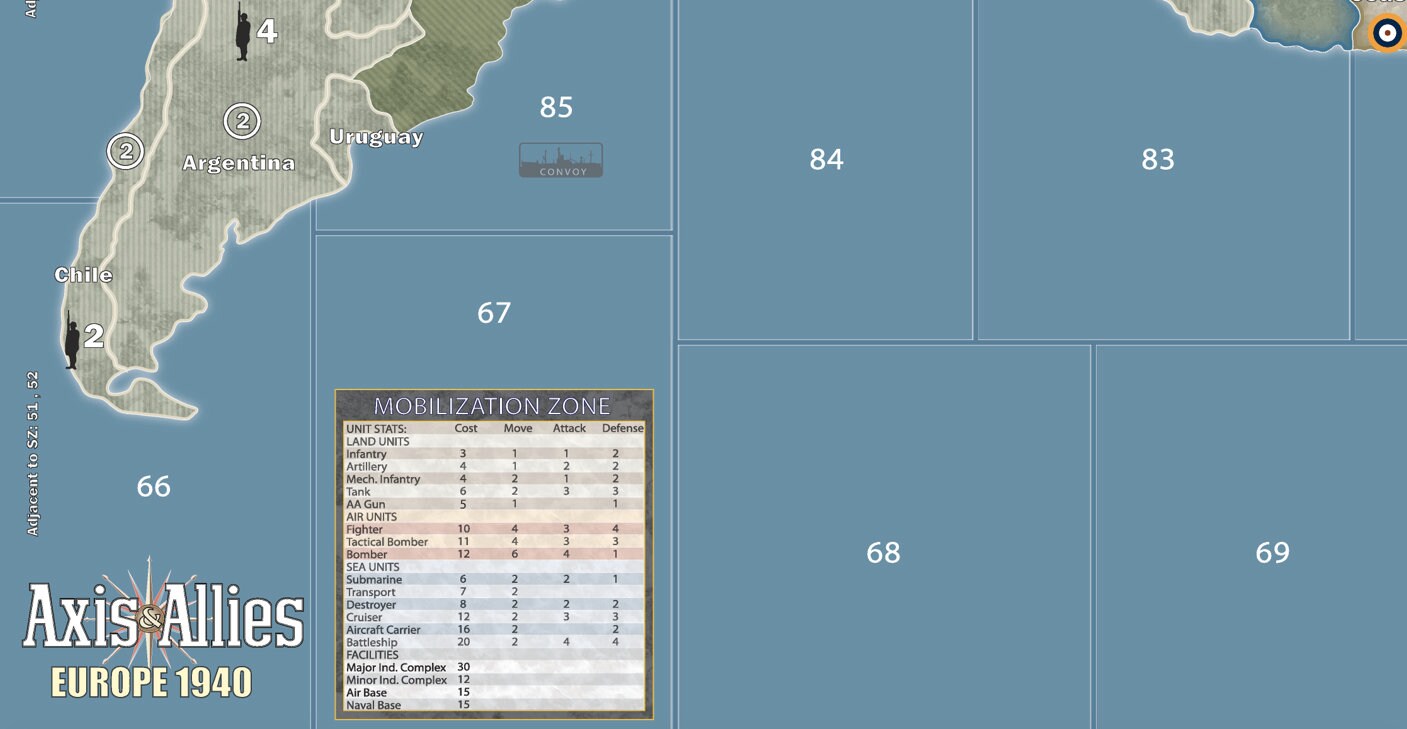Click the Transport cost value 7
Viewport: 1407px width, 729px height.
pyautogui.click(x=463, y=593)
